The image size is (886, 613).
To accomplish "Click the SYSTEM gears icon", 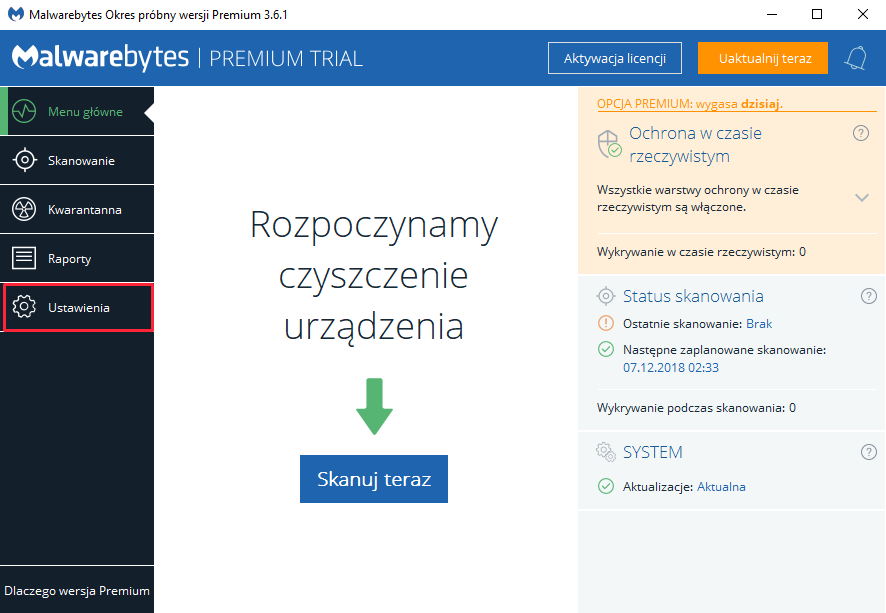I will coord(606,452).
